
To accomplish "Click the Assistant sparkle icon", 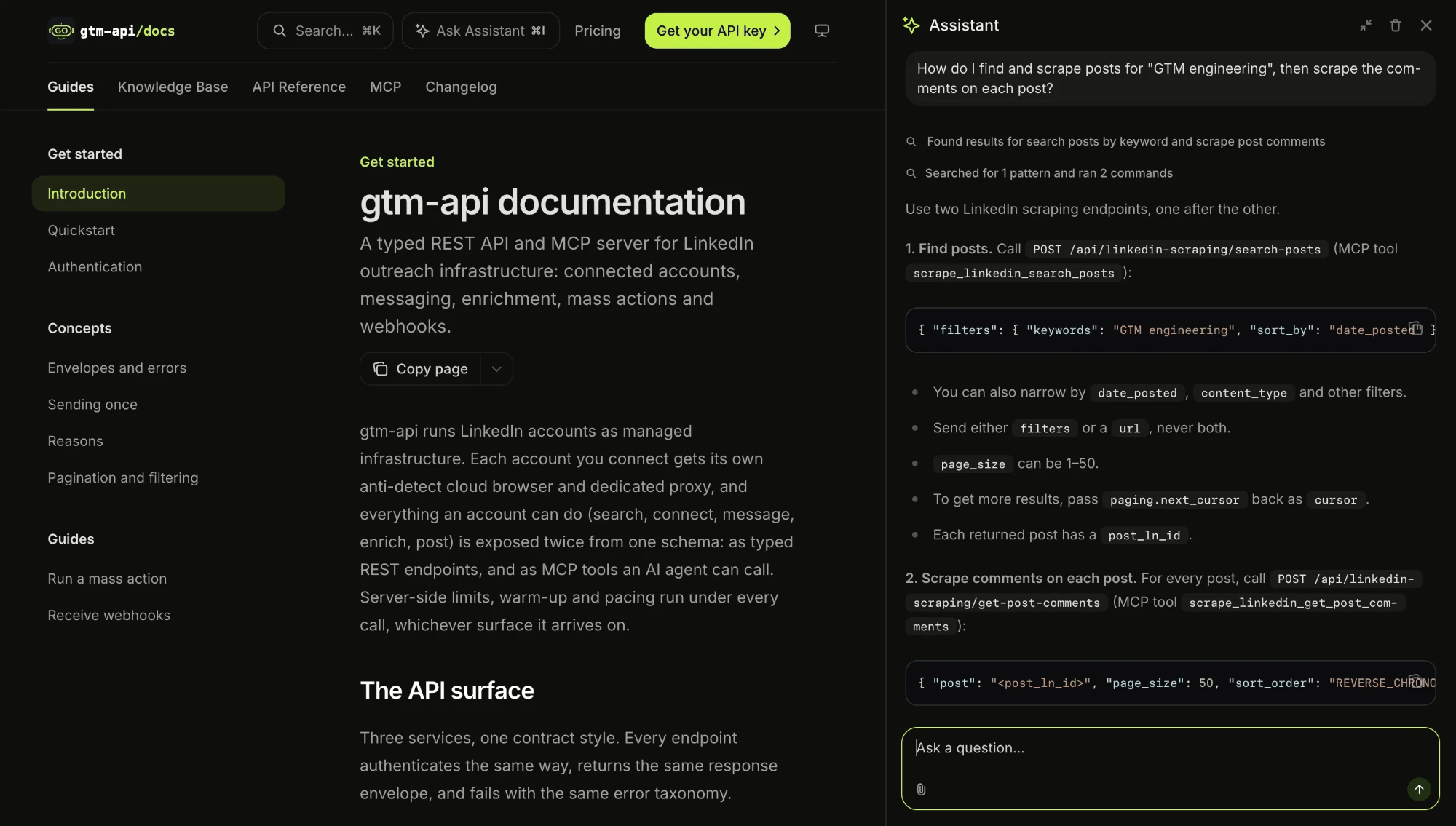I will 911,25.
